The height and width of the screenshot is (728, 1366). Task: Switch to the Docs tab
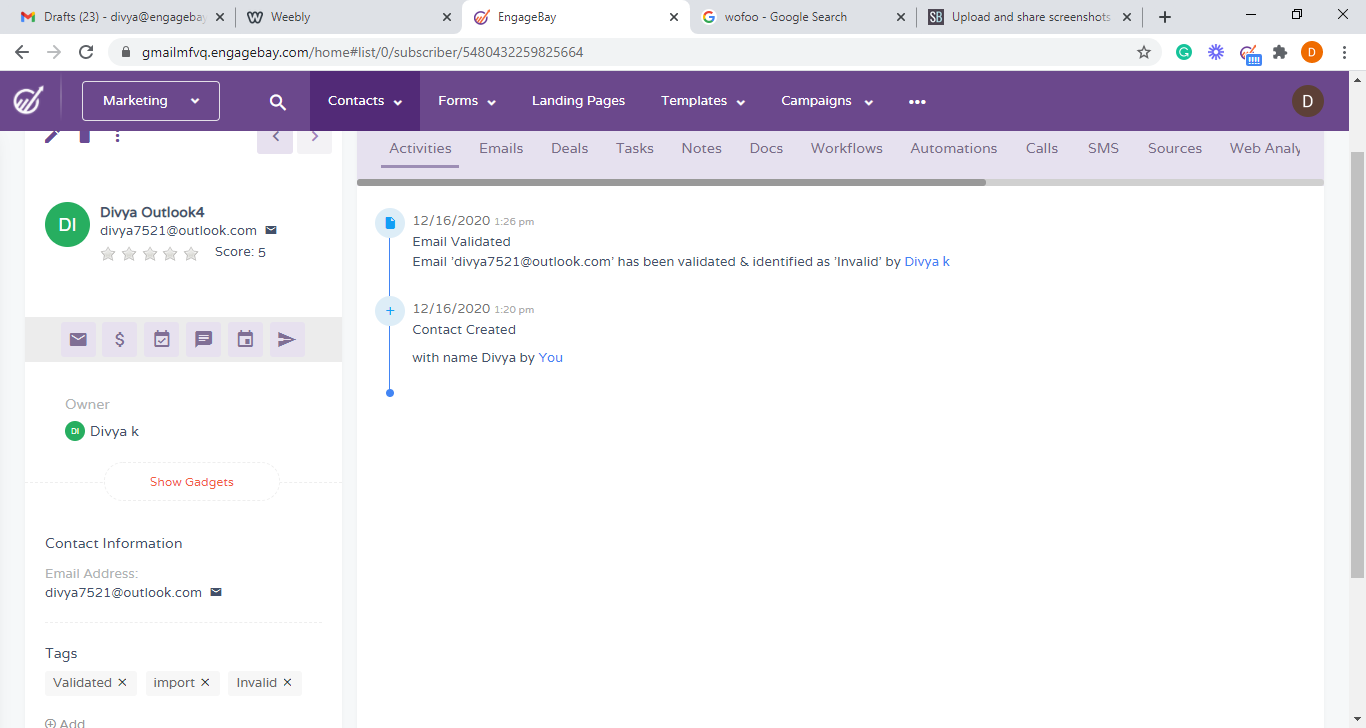tap(766, 148)
